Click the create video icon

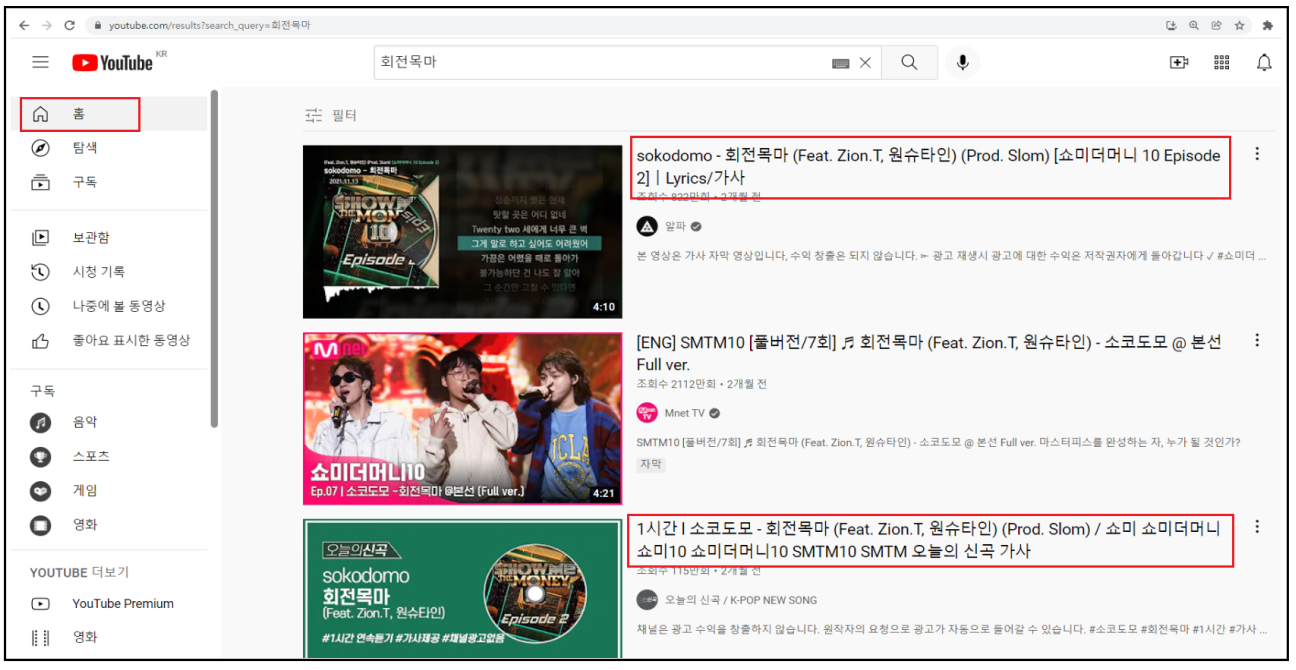[1178, 62]
